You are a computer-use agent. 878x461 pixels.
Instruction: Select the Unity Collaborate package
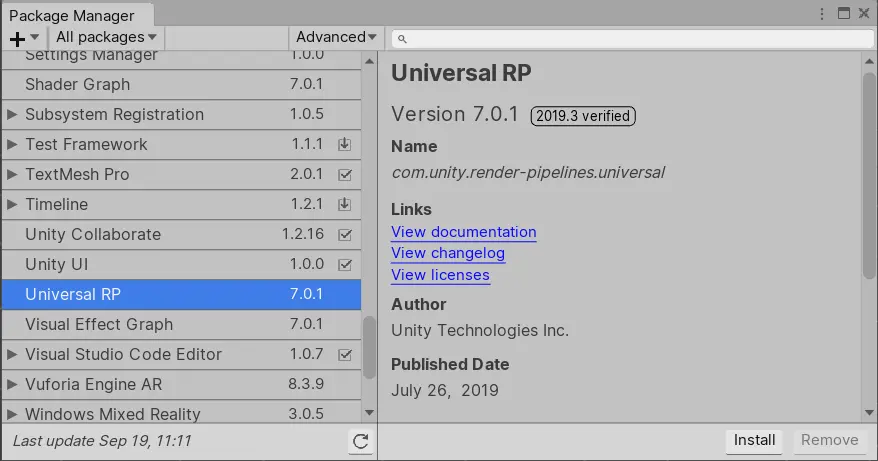coord(181,234)
